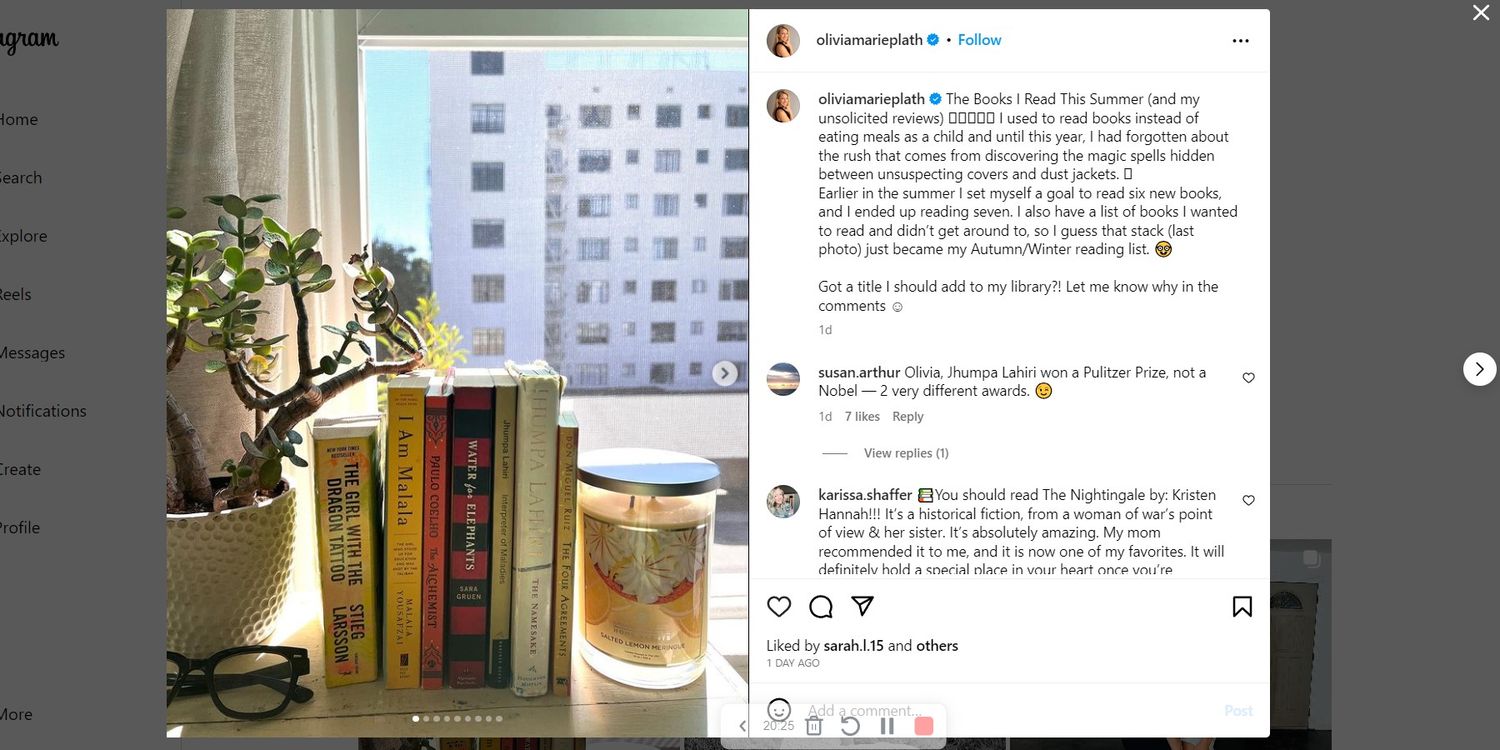
Task: Open Messages in sidebar
Action: 30,353
